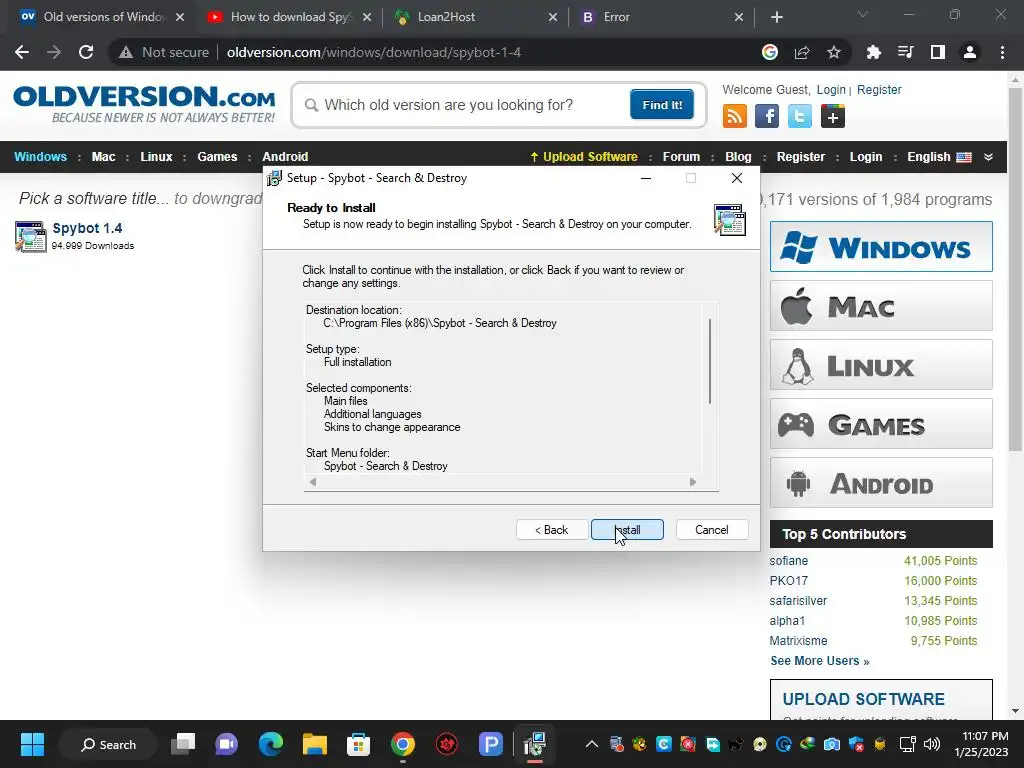Click the plus share icon in the header

tap(833, 116)
